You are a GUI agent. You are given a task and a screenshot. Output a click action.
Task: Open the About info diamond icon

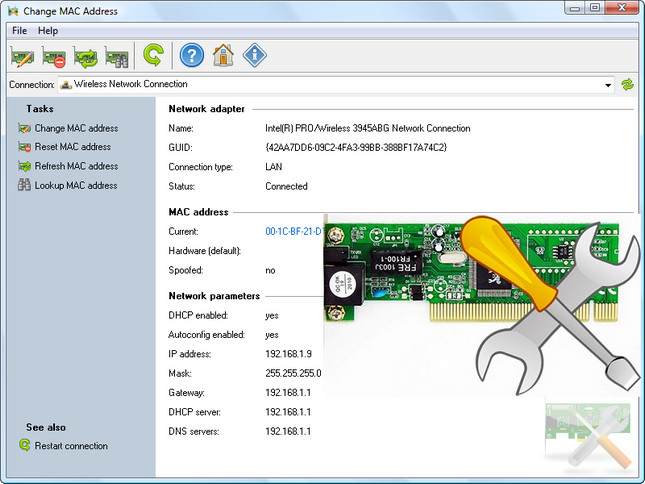254,55
